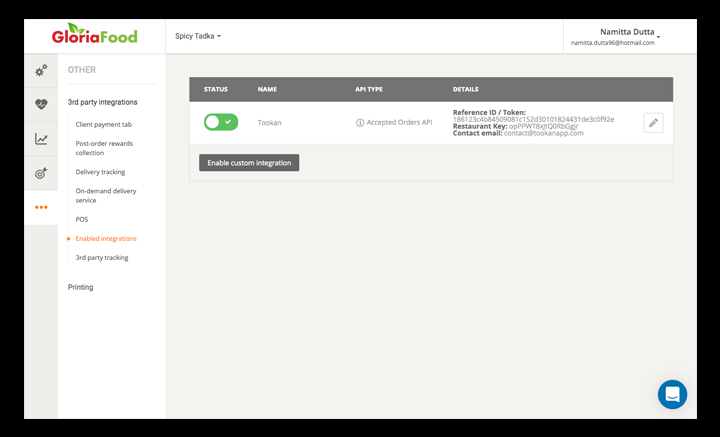
Task: Click the Reference ID token value
Action: click(x=533, y=119)
